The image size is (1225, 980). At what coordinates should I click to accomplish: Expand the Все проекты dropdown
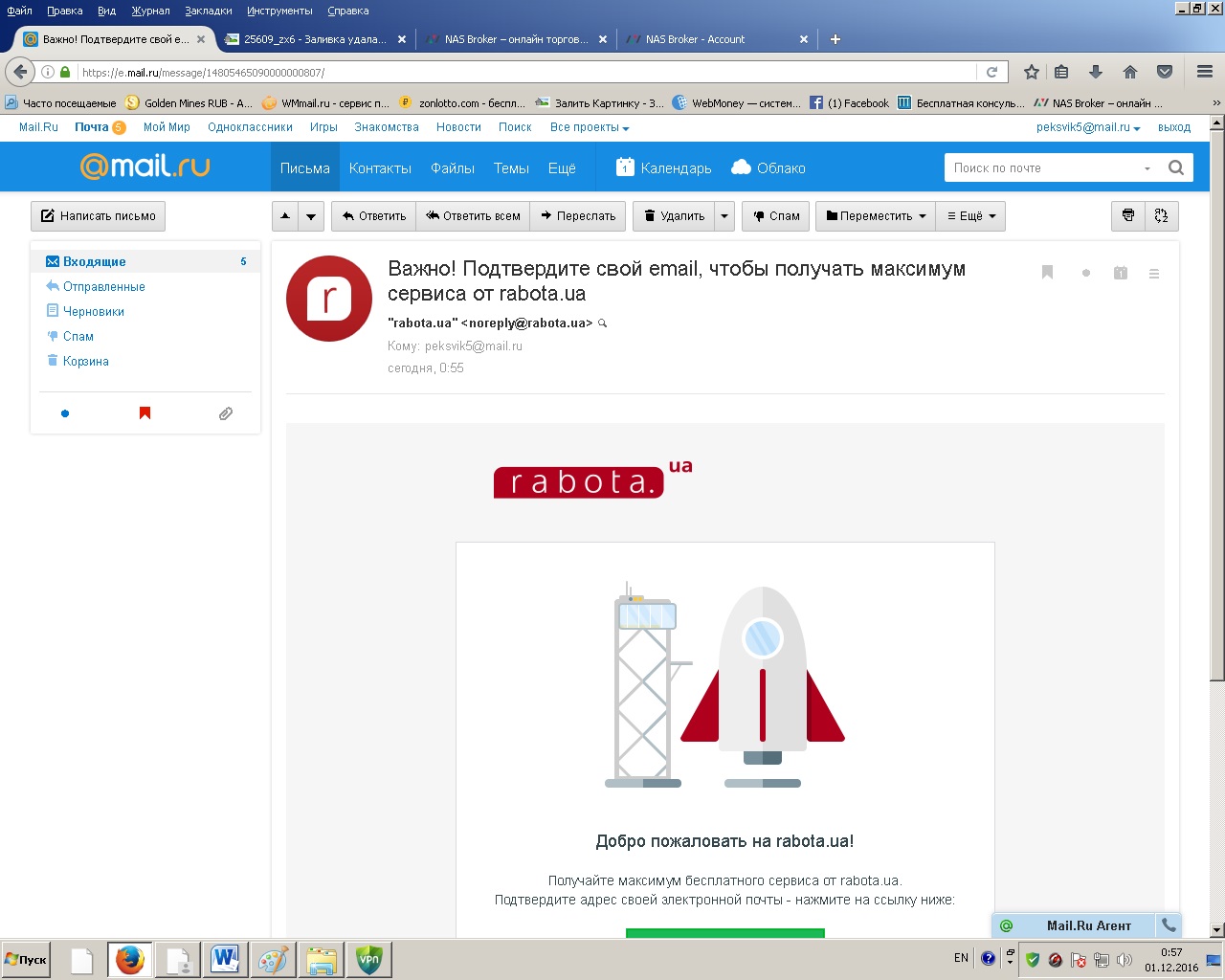(590, 127)
